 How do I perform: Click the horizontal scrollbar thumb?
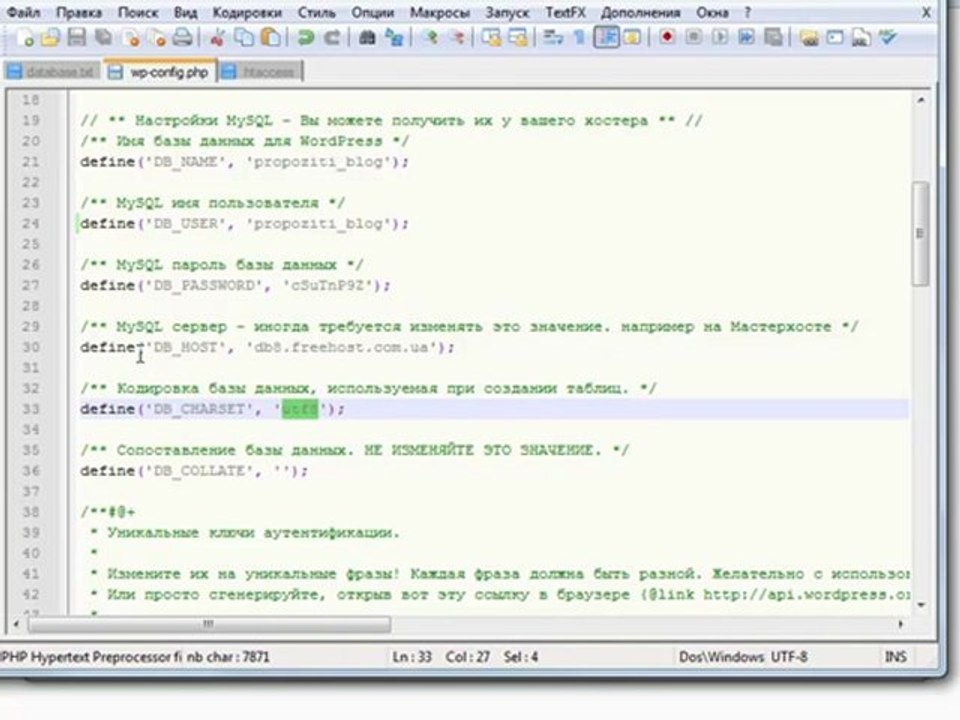pyautogui.click(x=209, y=624)
